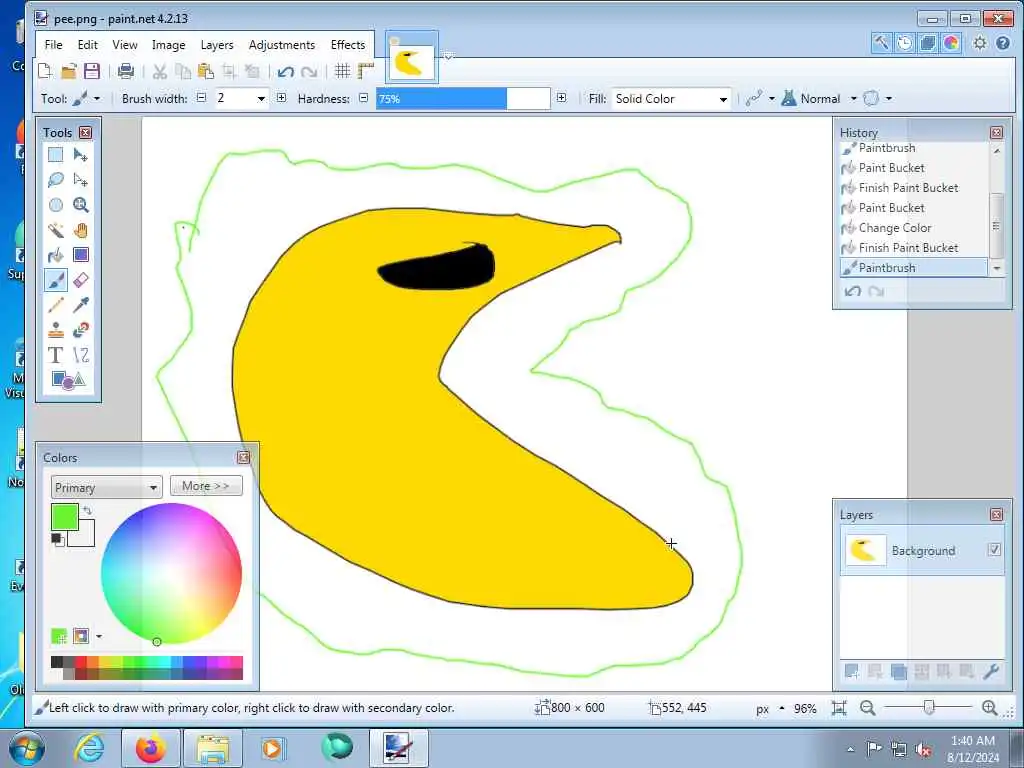Open the Image menu

pyautogui.click(x=168, y=44)
